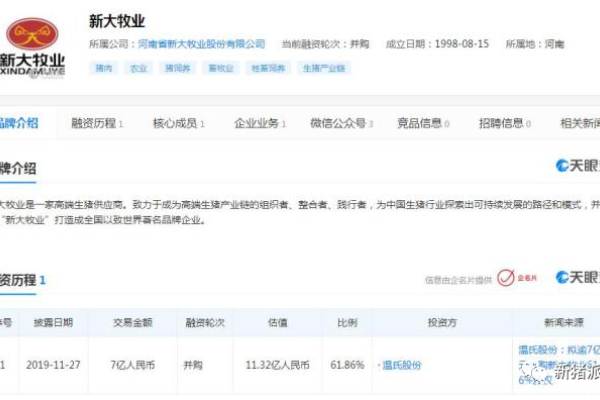Click the 当前融资轮次：并购 text

point(326,44)
